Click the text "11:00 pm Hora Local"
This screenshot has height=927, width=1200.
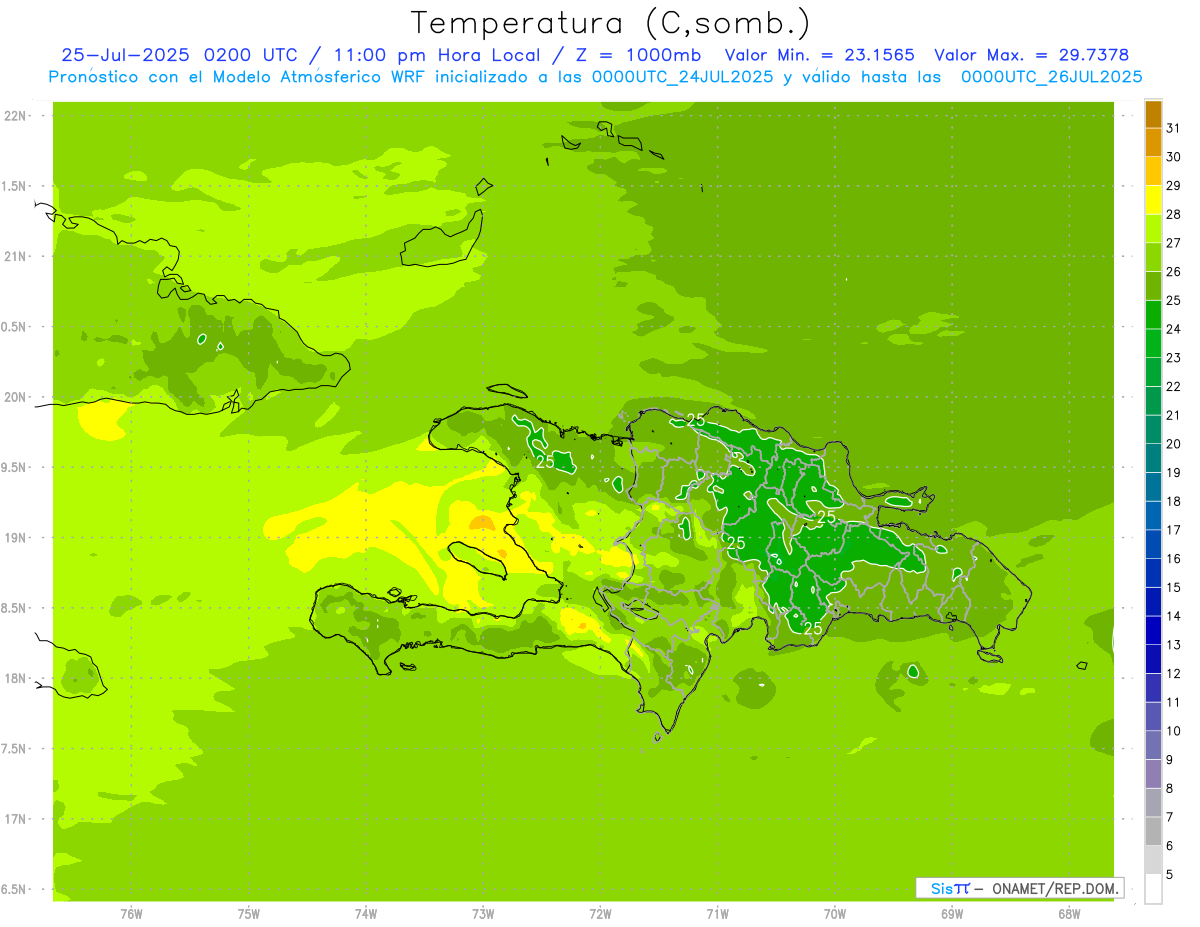445,55
